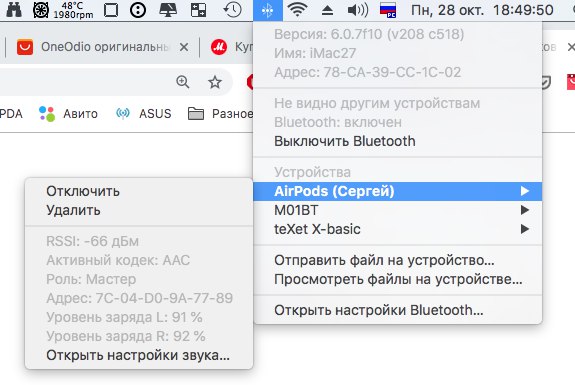Click the Версия: 6.0.7f10 line
The image size is (575, 385).
tap(398, 34)
